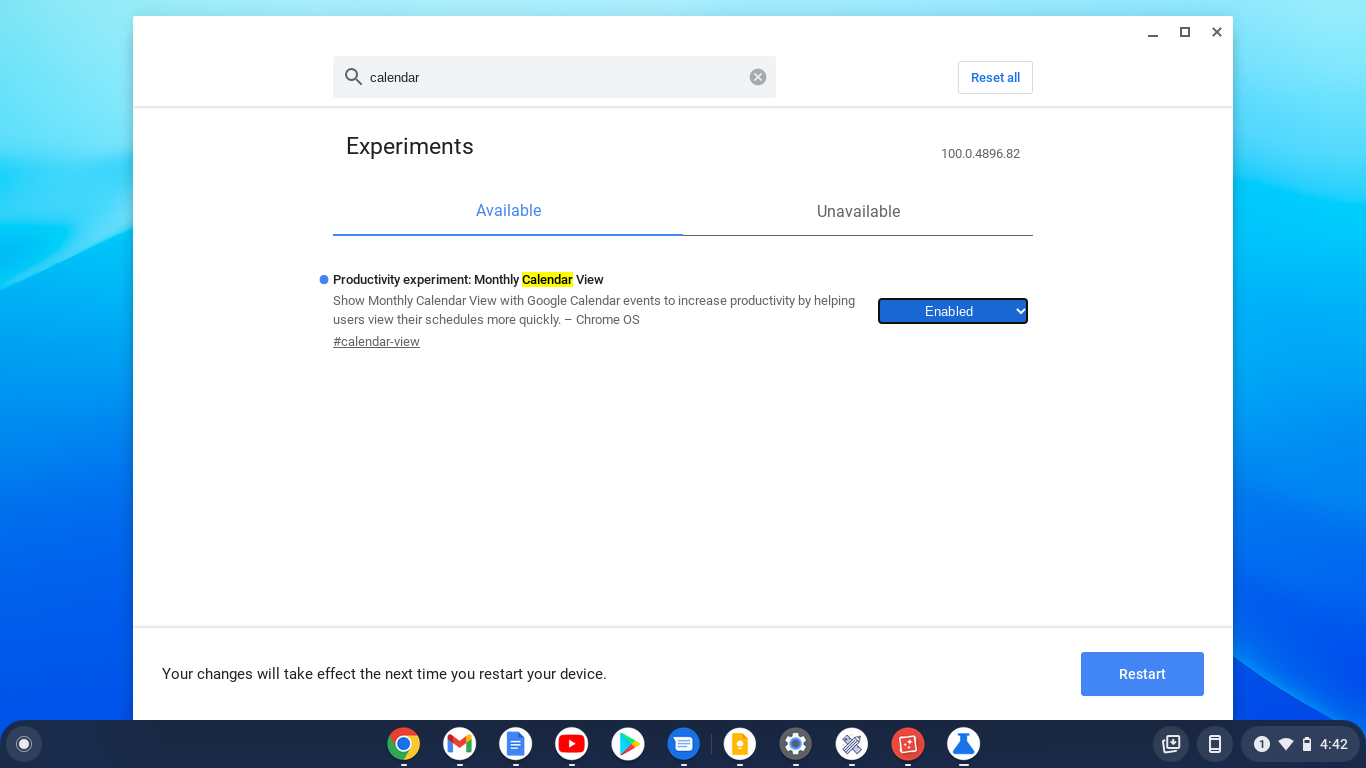Open Chrome from the shelf
Viewport: 1366px width, 768px height.
pyautogui.click(x=404, y=744)
